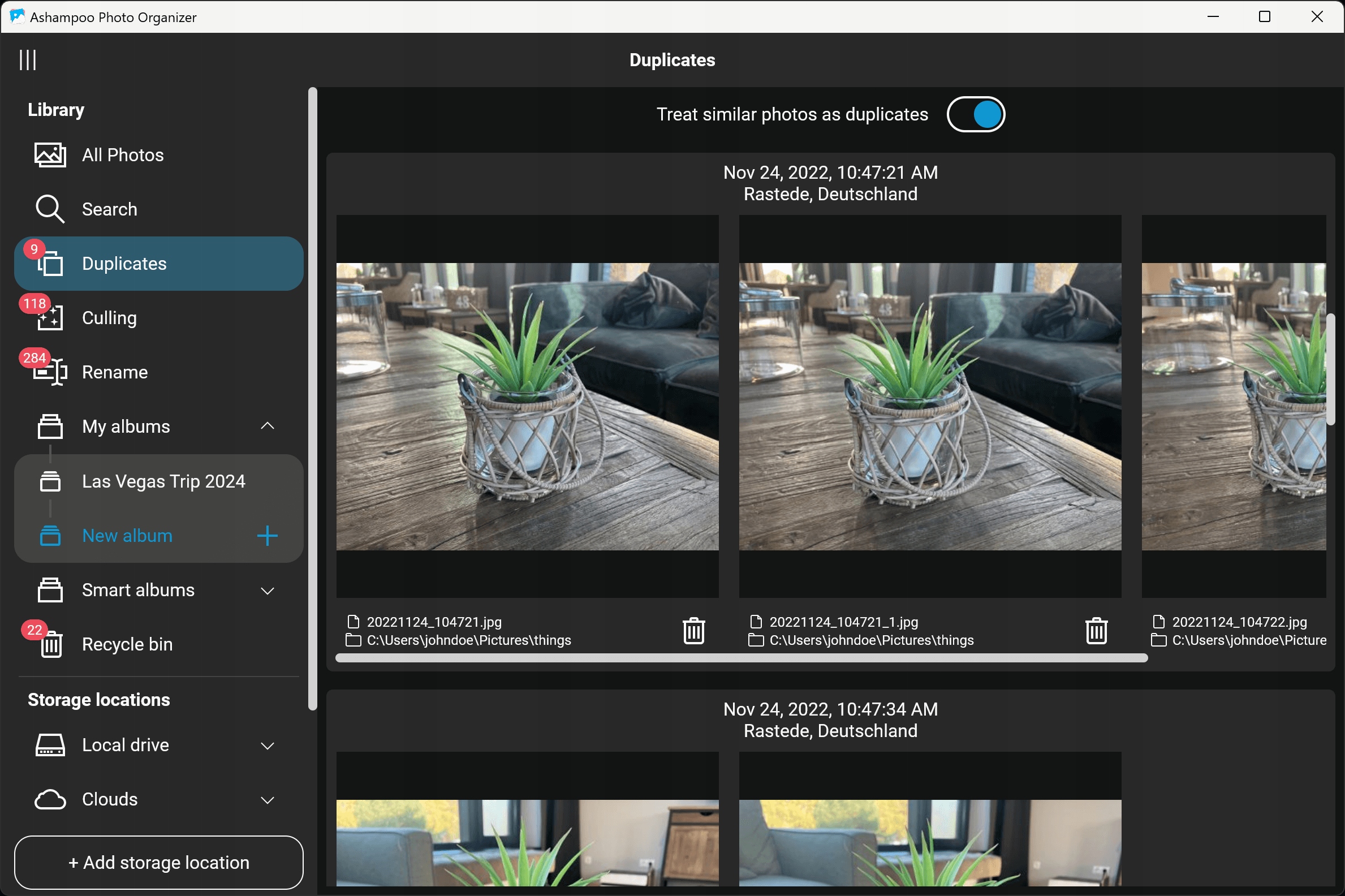
Task: Click the Add storage location button
Action: point(158,861)
